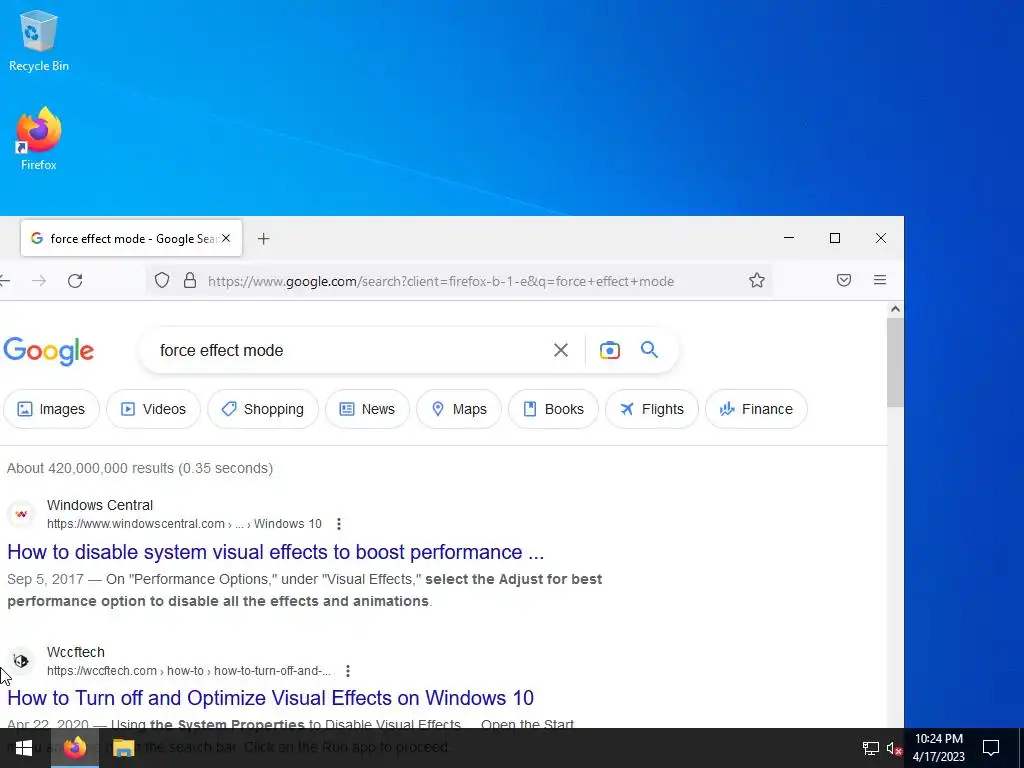
Task: Open the Firefox hamburger menu
Action: pos(880,280)
